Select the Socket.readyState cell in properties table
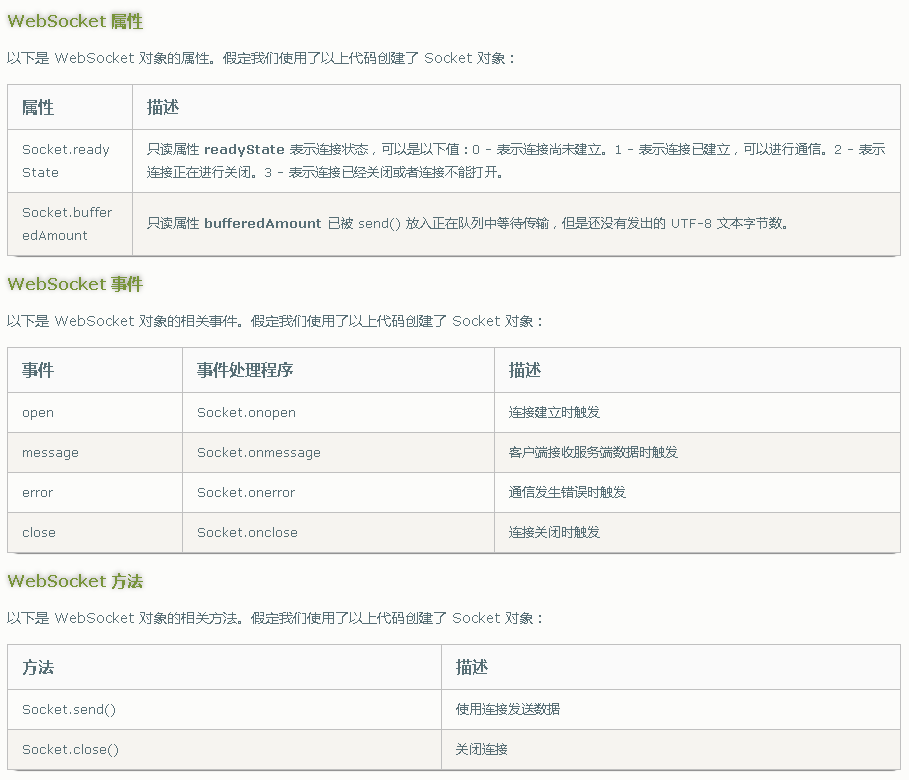Image resolution: width=909 pixels, height=780 pixels. pos(66,161)
